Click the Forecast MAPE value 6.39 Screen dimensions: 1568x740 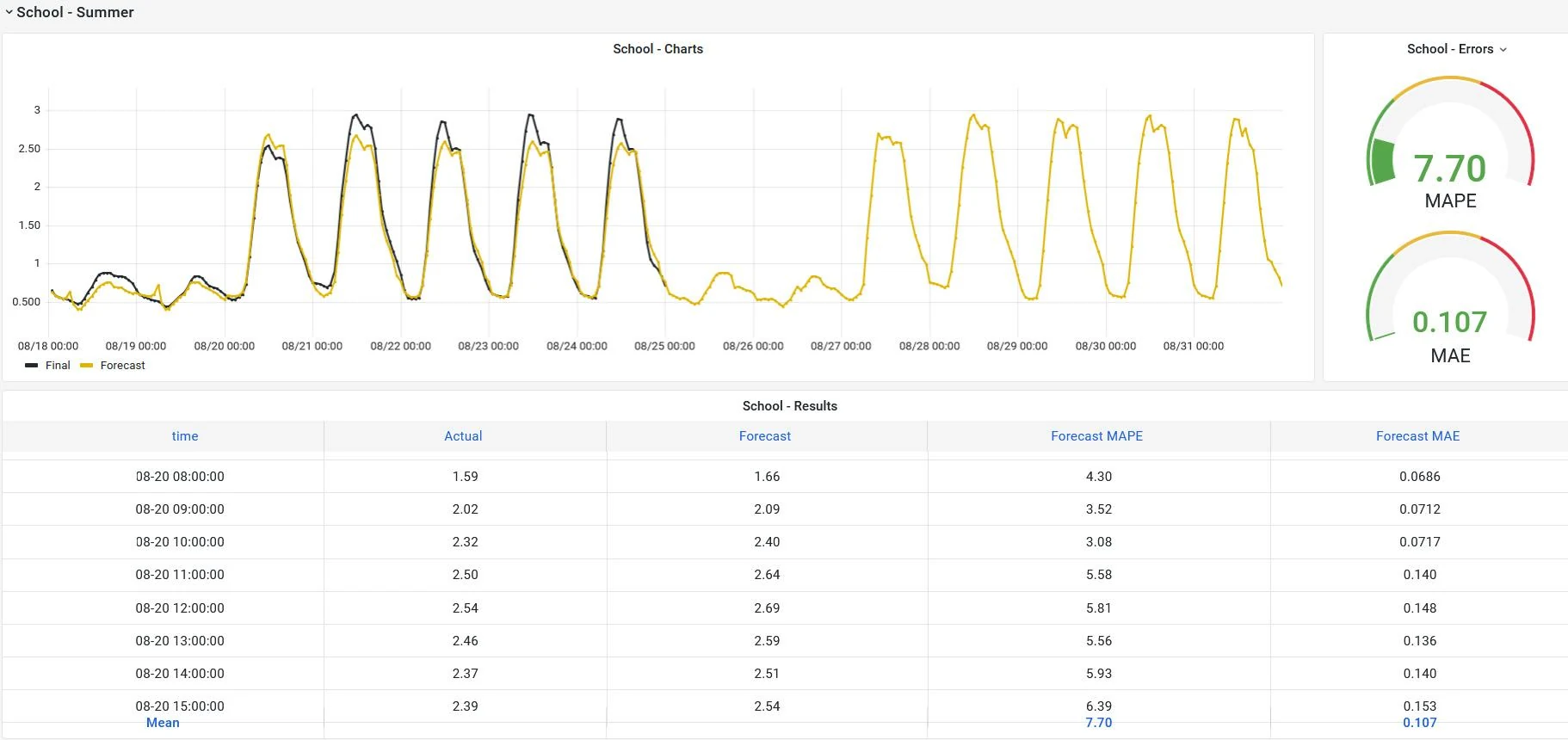coord(1099,706)
